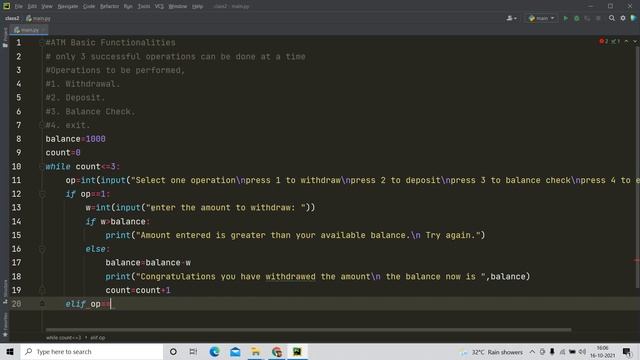Image resolution: width=640 pixels, height=360 pixels.
Task: Open the View menu
Action: [x=47, y=7]
